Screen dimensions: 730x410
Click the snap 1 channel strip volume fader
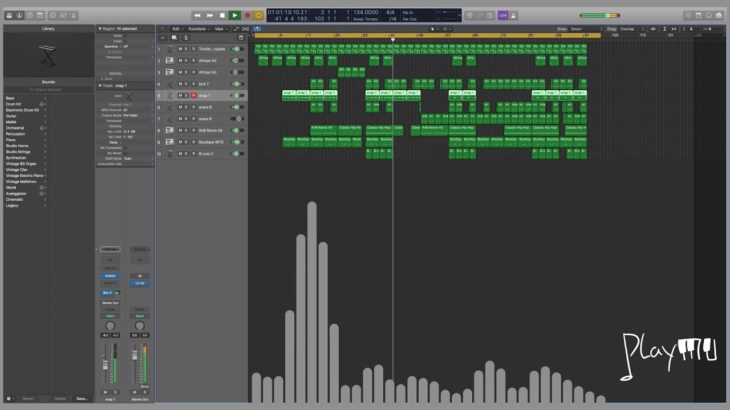click(x=105, y=364)
